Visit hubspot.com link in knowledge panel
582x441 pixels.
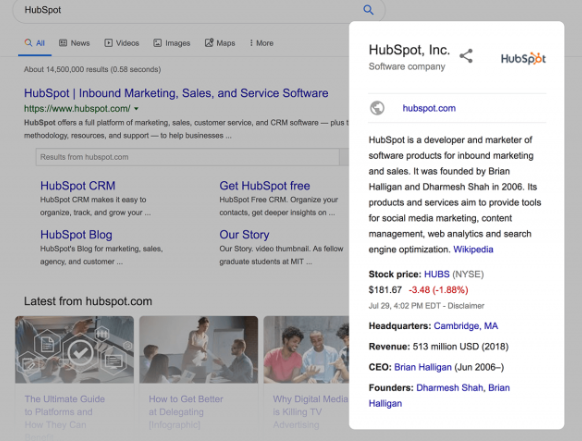429,108
